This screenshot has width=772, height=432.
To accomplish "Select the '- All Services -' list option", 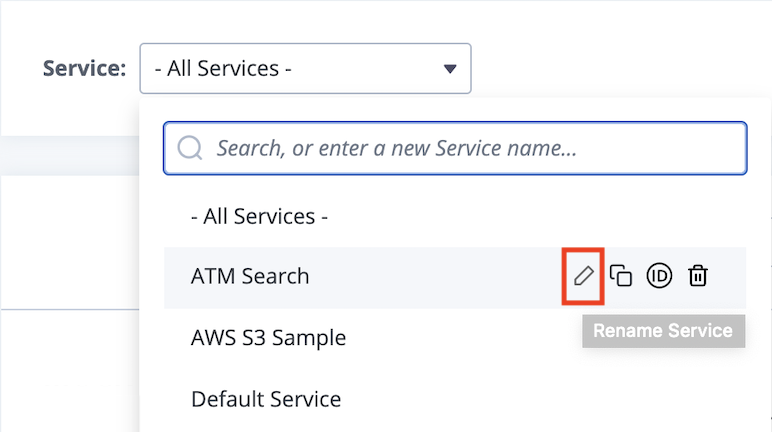I will 259,216.
